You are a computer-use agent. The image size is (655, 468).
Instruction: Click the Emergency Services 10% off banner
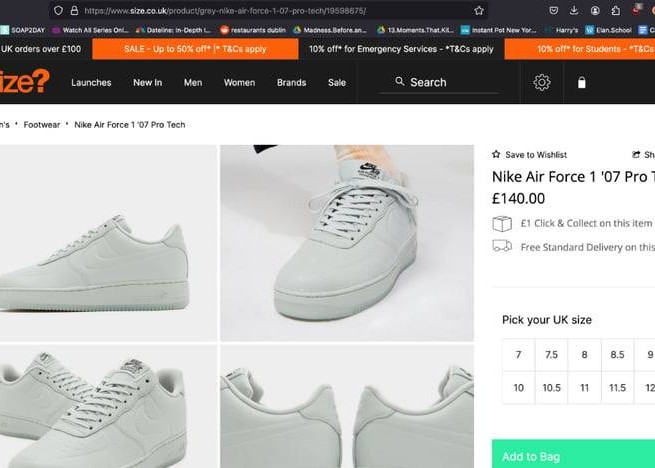click(401, 49)
